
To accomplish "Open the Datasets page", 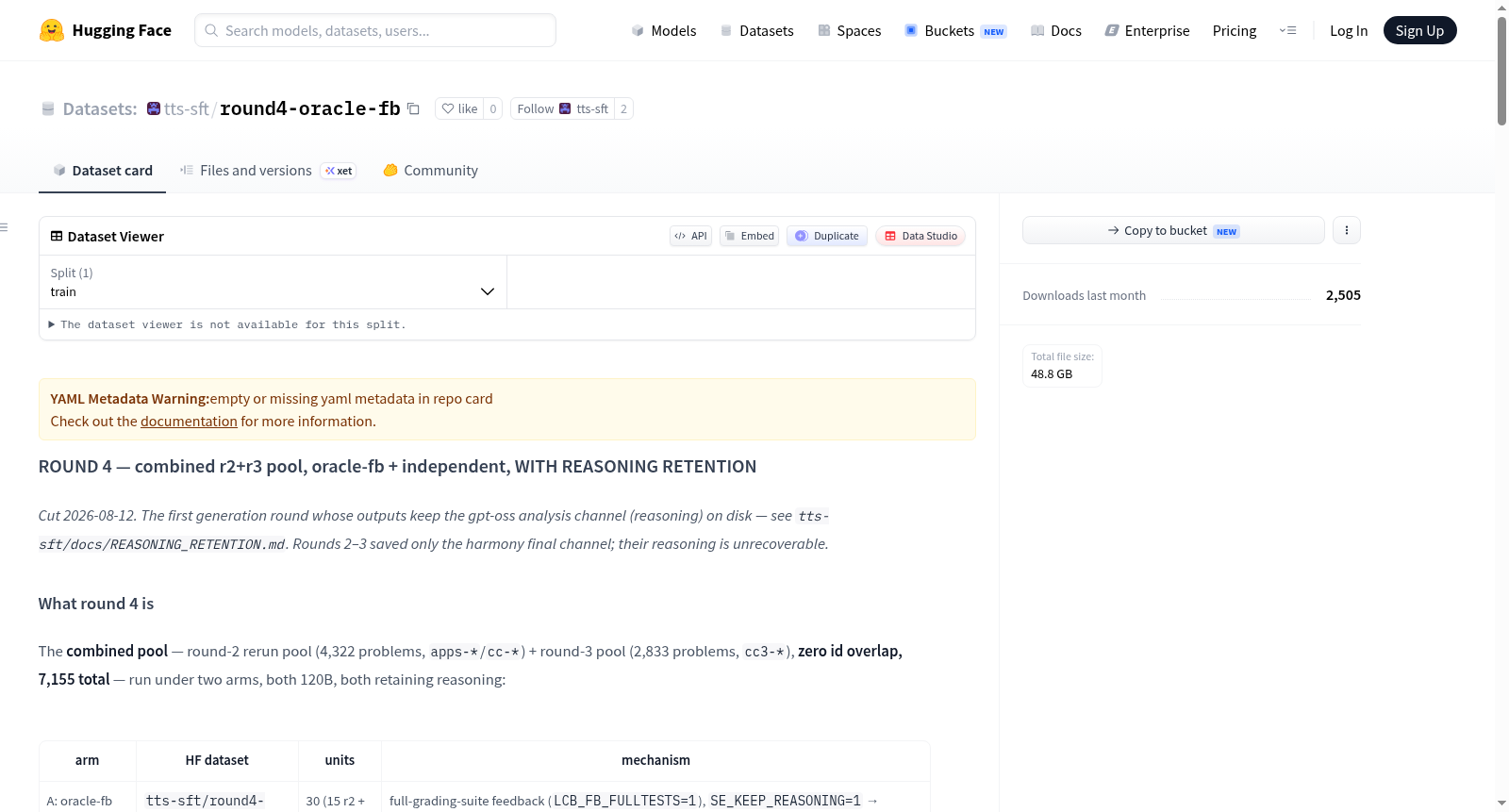I will 756,30.
